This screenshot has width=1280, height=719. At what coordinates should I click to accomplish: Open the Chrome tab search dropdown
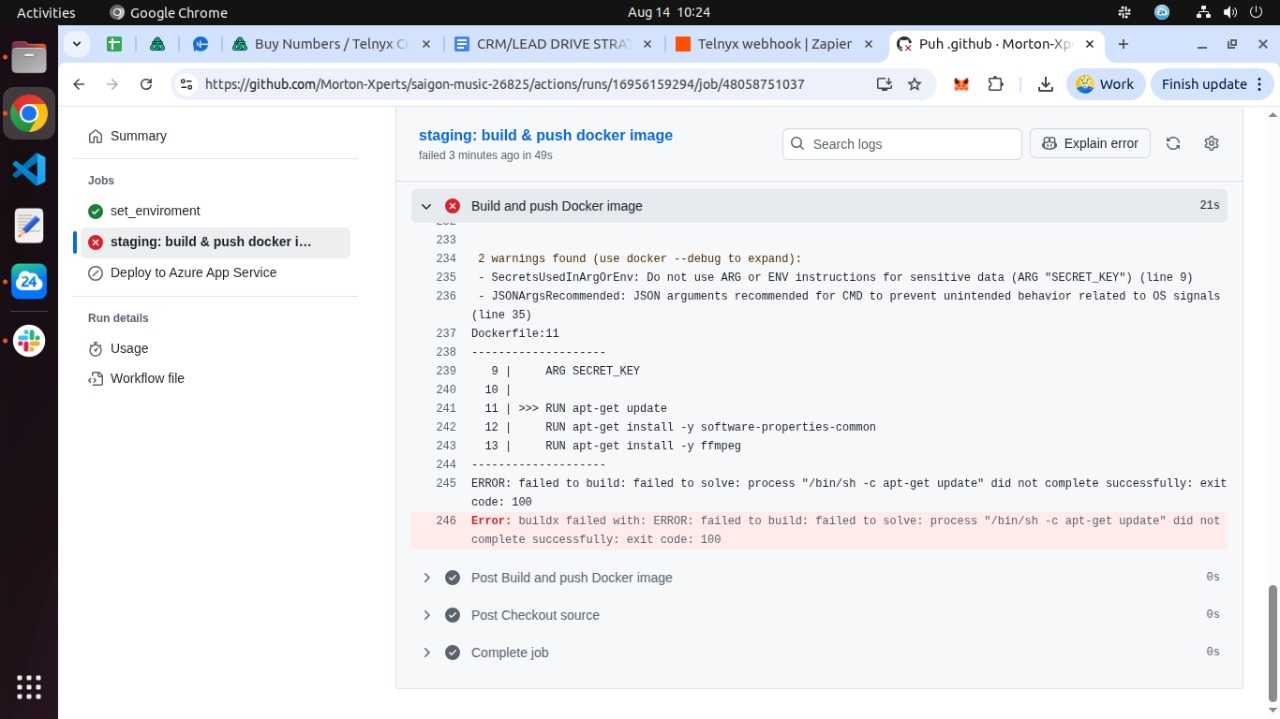77,44
